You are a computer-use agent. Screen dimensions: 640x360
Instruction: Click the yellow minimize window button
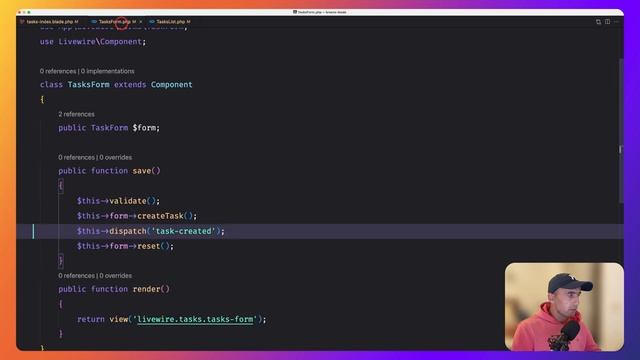24,12
